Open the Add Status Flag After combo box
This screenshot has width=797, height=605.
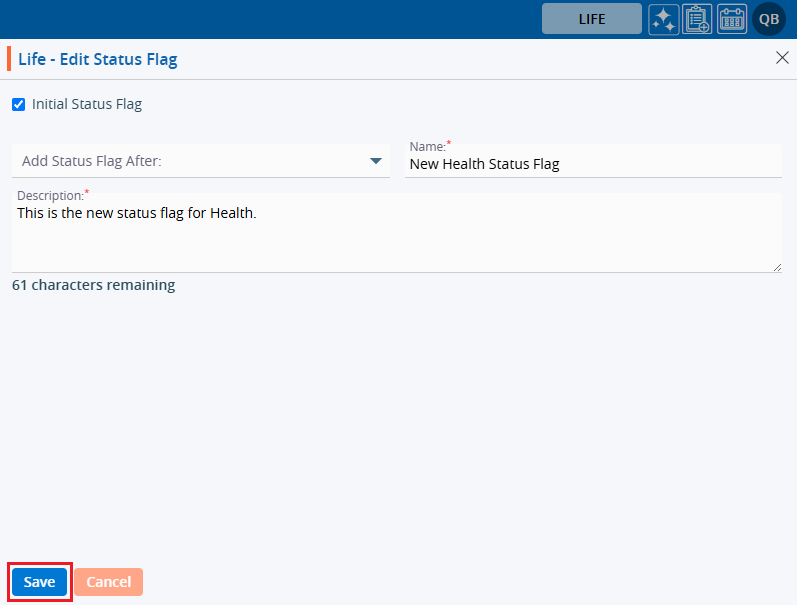[x=190, y=161]
